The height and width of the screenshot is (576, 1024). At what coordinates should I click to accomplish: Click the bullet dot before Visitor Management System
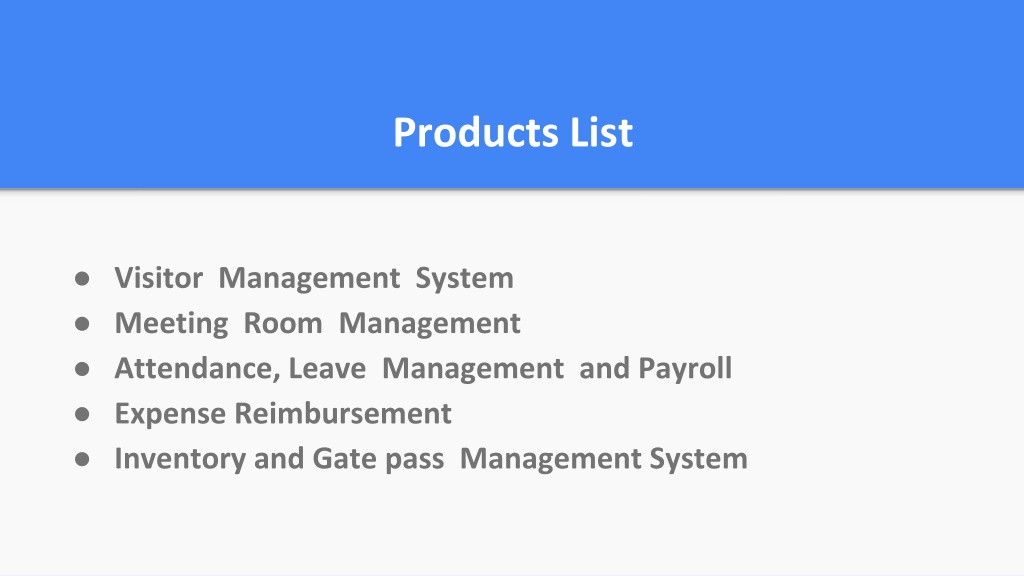[82, 279]
